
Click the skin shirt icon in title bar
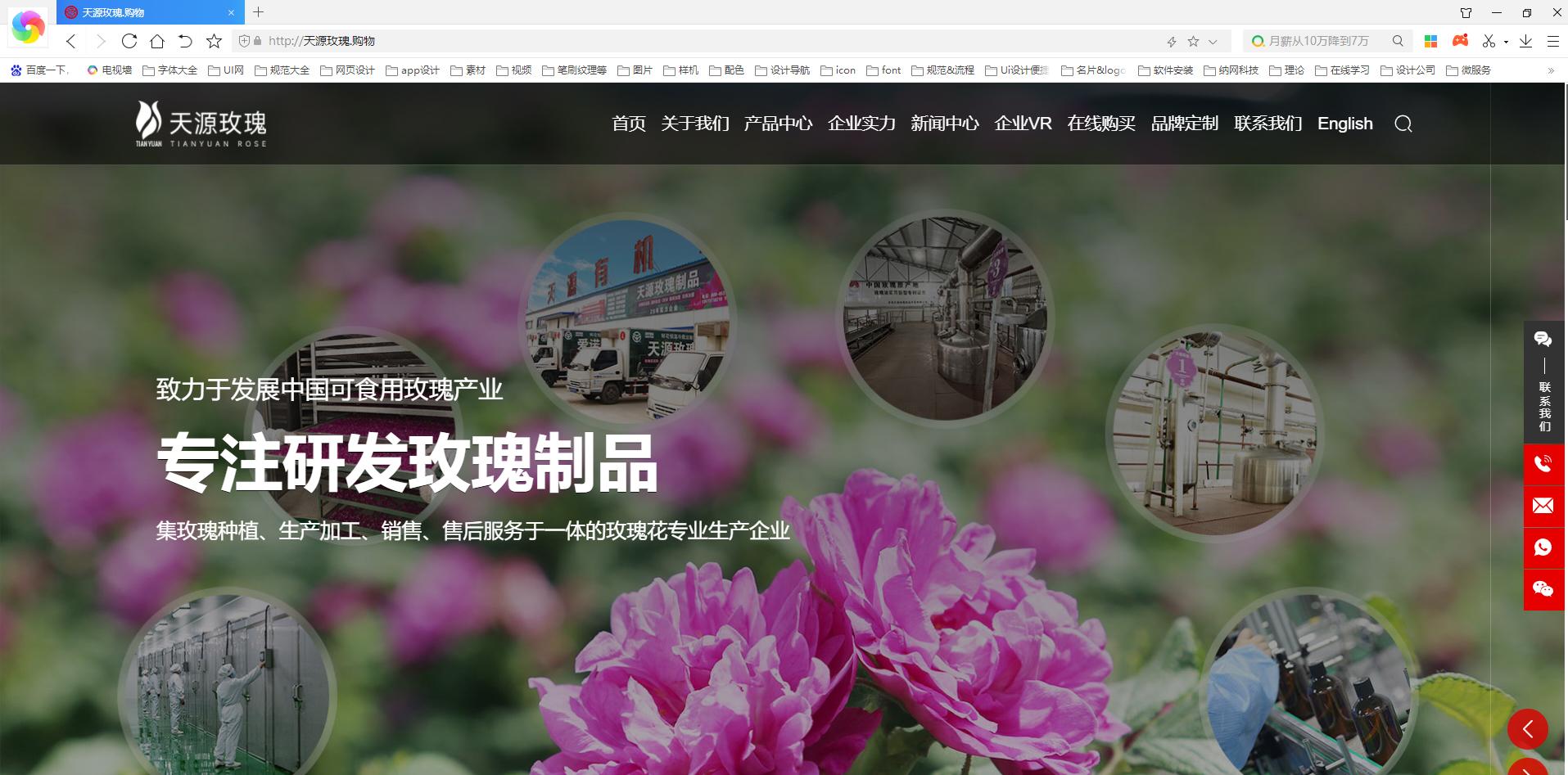(x=1466, y=12)
